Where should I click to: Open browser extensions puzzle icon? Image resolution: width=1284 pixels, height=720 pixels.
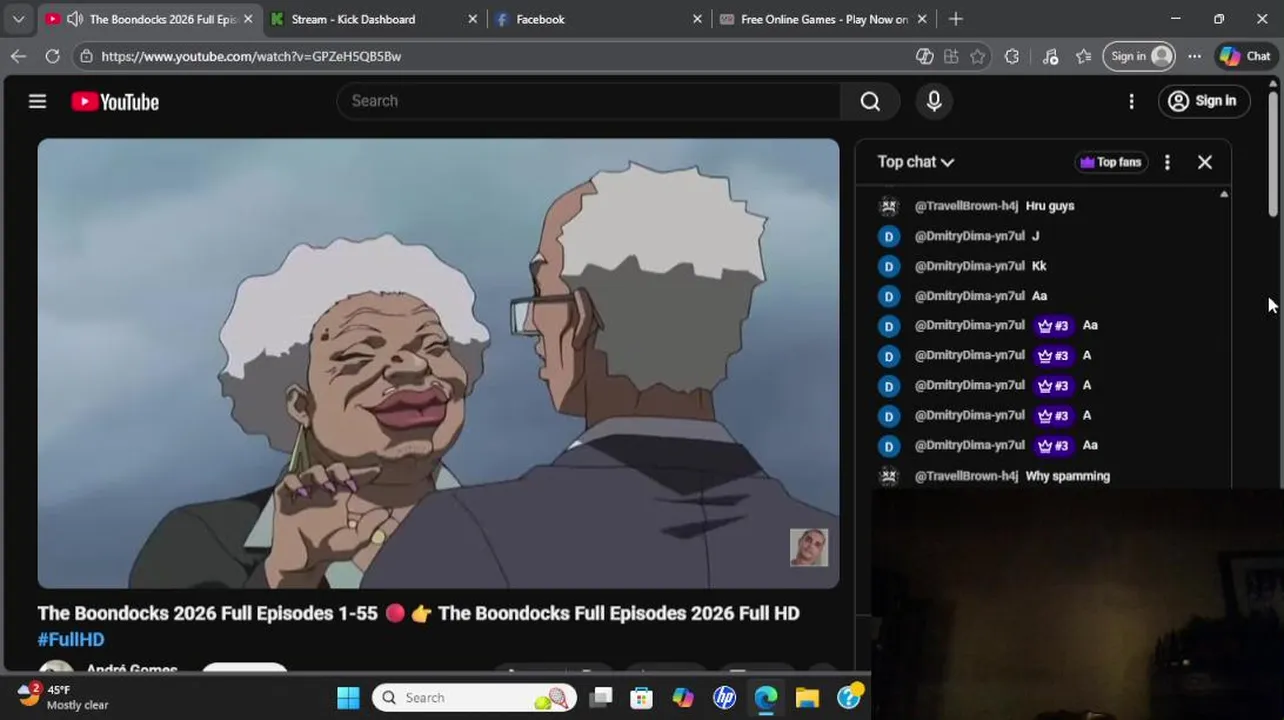tap(1012, 56)
